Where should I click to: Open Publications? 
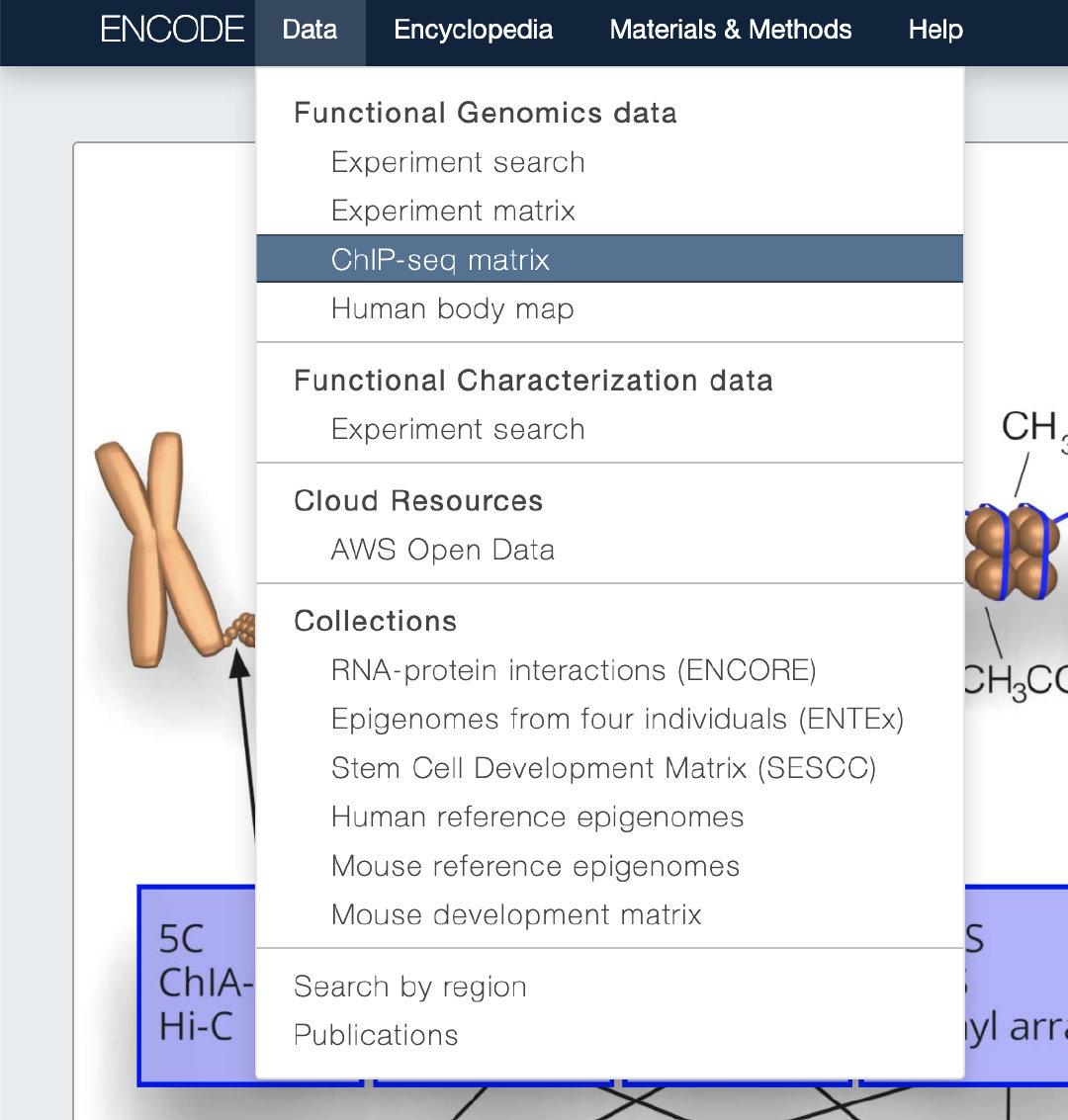tap(376, 1035)
